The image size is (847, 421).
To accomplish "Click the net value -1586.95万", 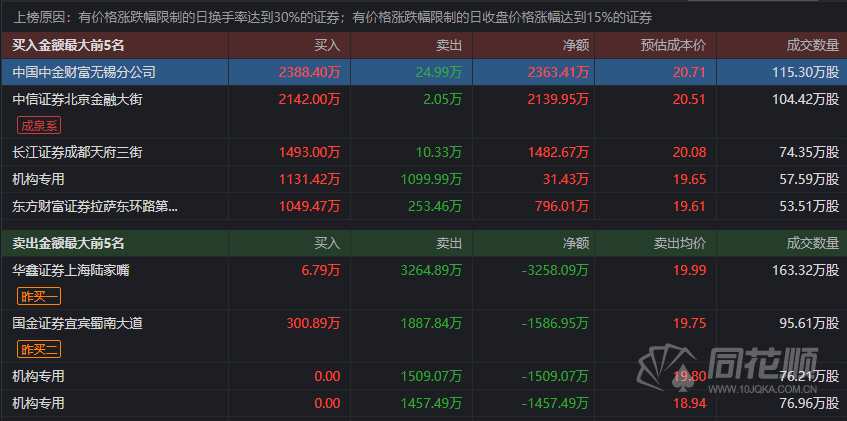I will coord(556,323).
